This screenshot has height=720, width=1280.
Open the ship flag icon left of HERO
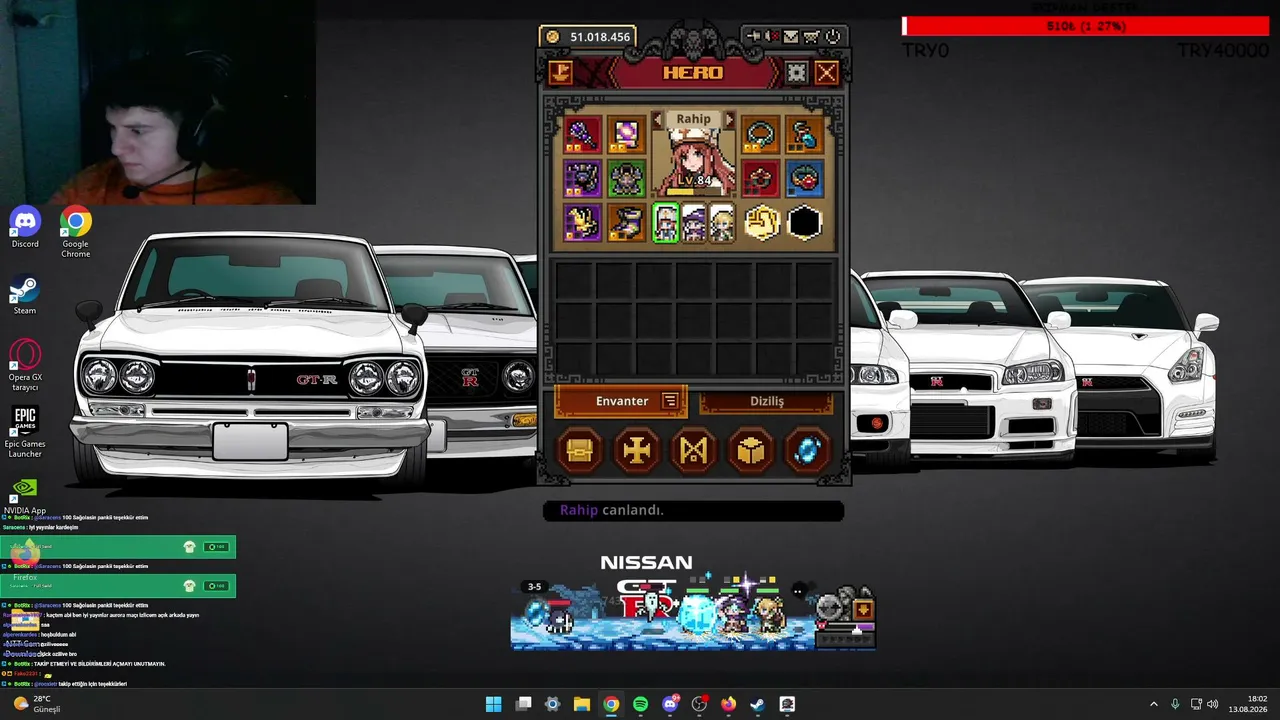pos(560,72)
